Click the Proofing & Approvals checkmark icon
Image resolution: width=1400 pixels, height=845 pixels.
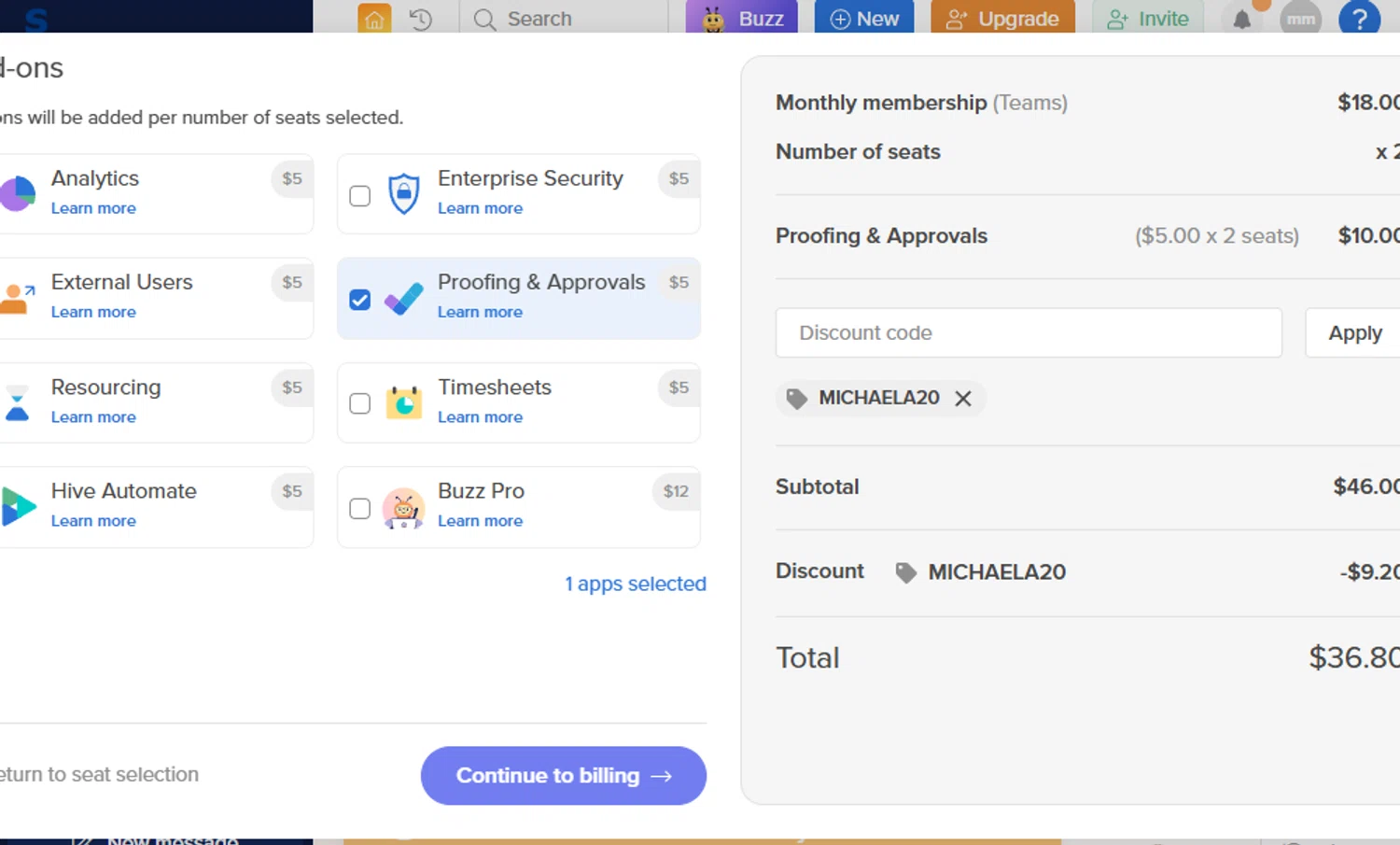pyautogui.click(x=403, y=299)
